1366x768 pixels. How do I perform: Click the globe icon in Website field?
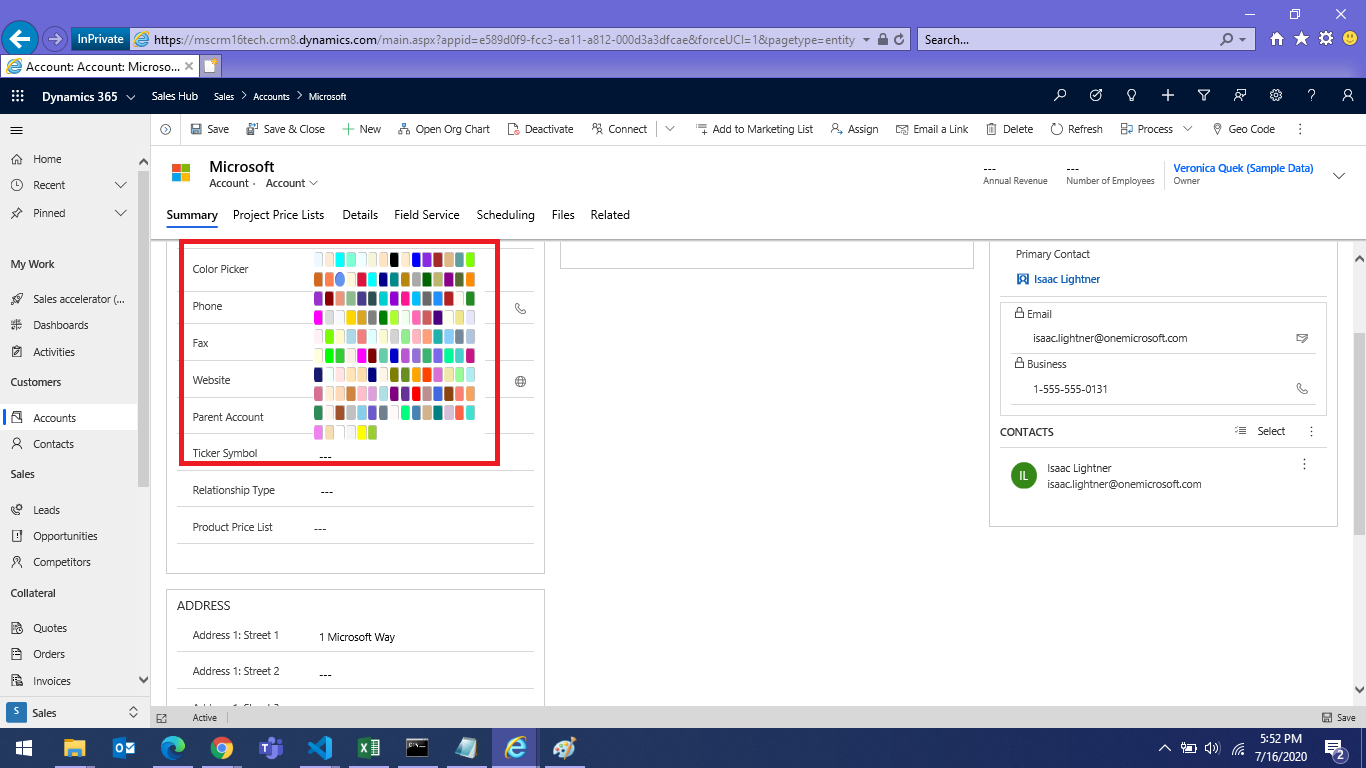pyautogui.click(x=520, y=381)
